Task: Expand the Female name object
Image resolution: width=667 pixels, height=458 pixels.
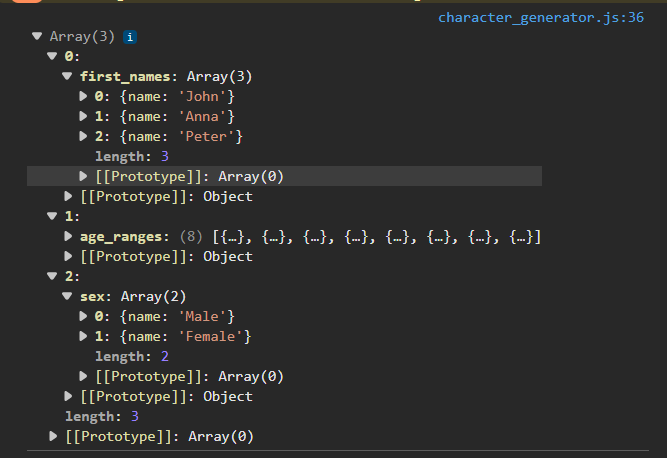Action: coord(84,336)
